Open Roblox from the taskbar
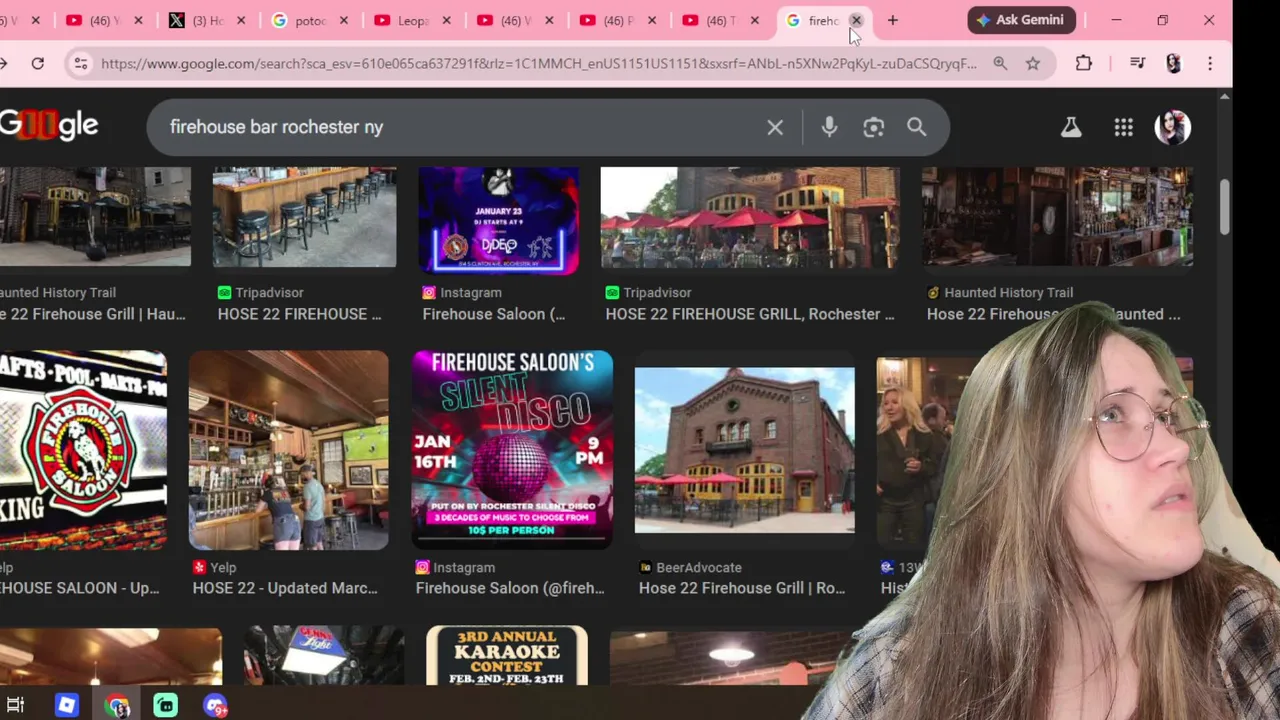1280x720 pixels. pos(66,706)
